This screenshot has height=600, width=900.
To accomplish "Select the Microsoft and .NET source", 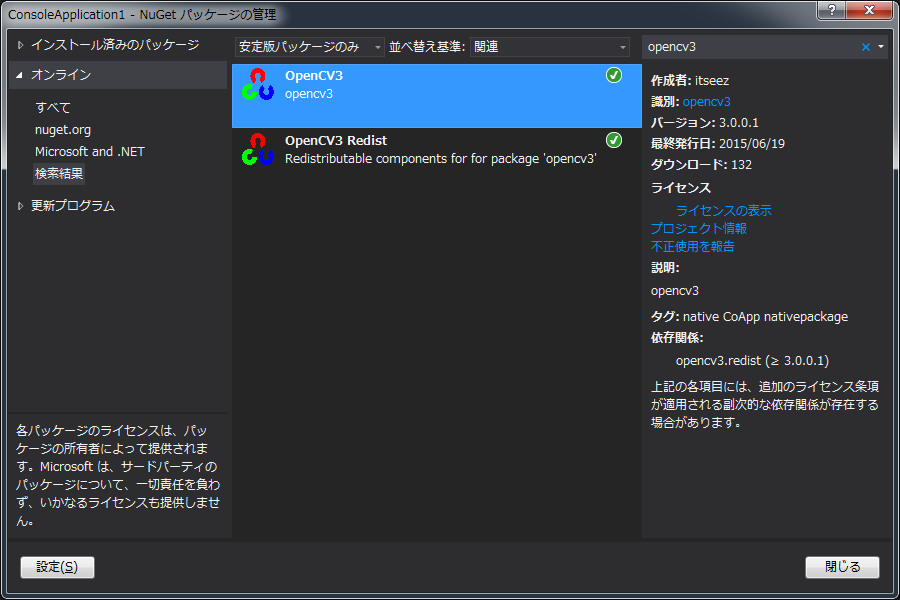I will (90, 152).
